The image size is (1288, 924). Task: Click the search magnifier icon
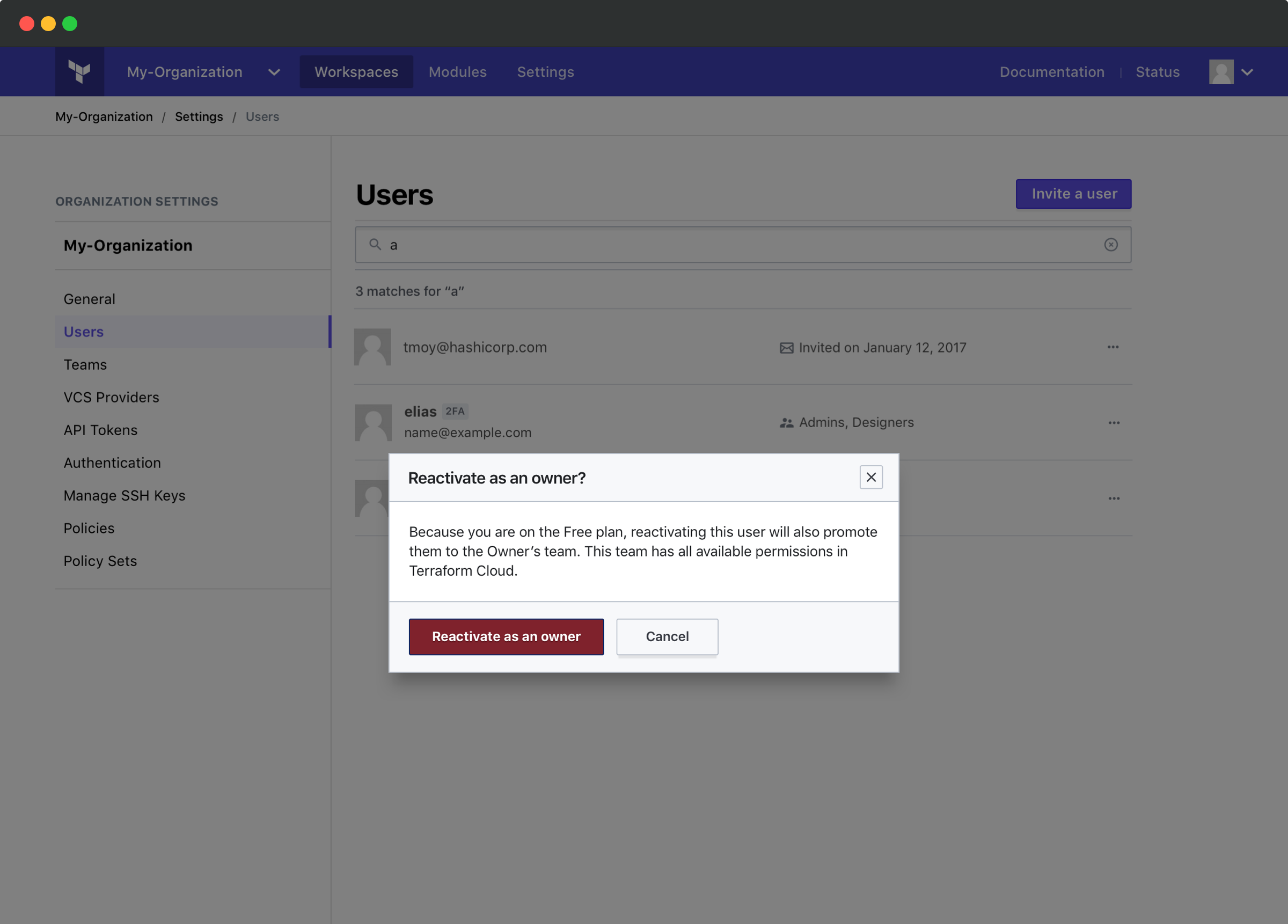click(375, 244)
